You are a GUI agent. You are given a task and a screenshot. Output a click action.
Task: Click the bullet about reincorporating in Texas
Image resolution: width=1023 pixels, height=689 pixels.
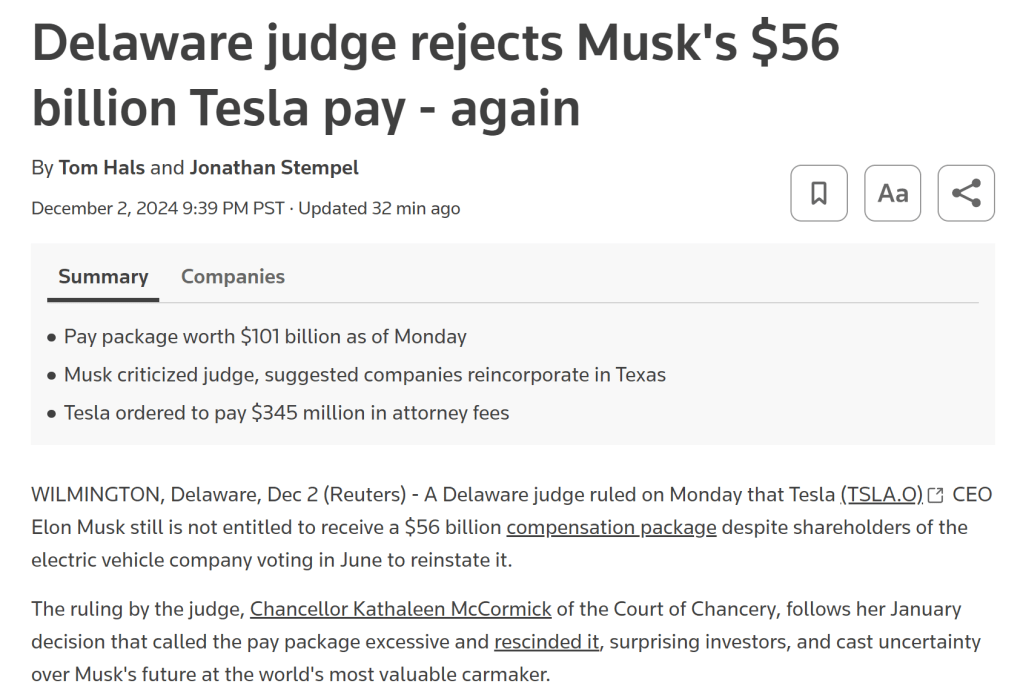(365, 375)
